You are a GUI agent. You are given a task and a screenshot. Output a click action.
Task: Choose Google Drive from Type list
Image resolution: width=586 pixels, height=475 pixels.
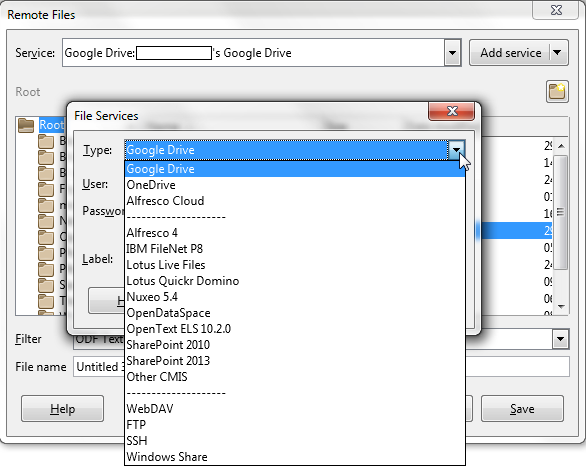[294, 169]
